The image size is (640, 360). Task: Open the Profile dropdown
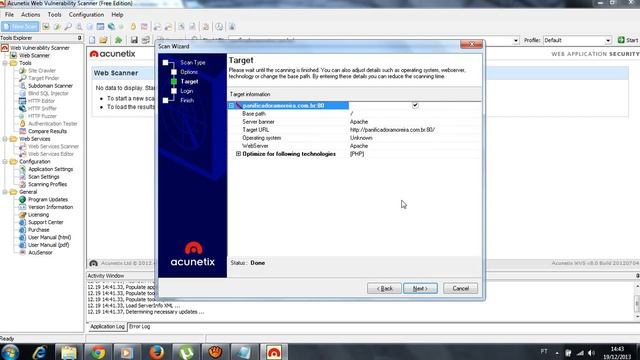coord(608,40)
